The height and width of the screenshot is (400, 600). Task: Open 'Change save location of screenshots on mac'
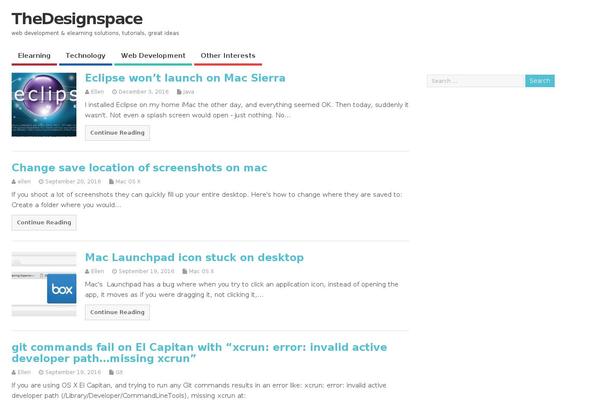click(x=139, y=168)
